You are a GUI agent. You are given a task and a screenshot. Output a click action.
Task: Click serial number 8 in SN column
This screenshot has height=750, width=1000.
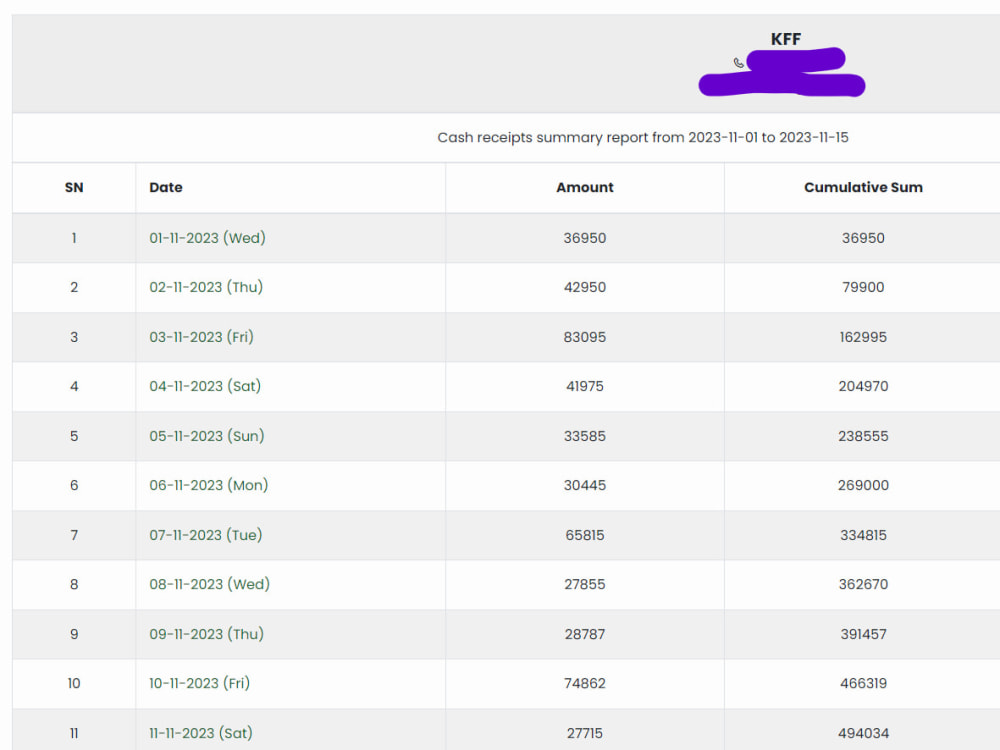point(74,584)
